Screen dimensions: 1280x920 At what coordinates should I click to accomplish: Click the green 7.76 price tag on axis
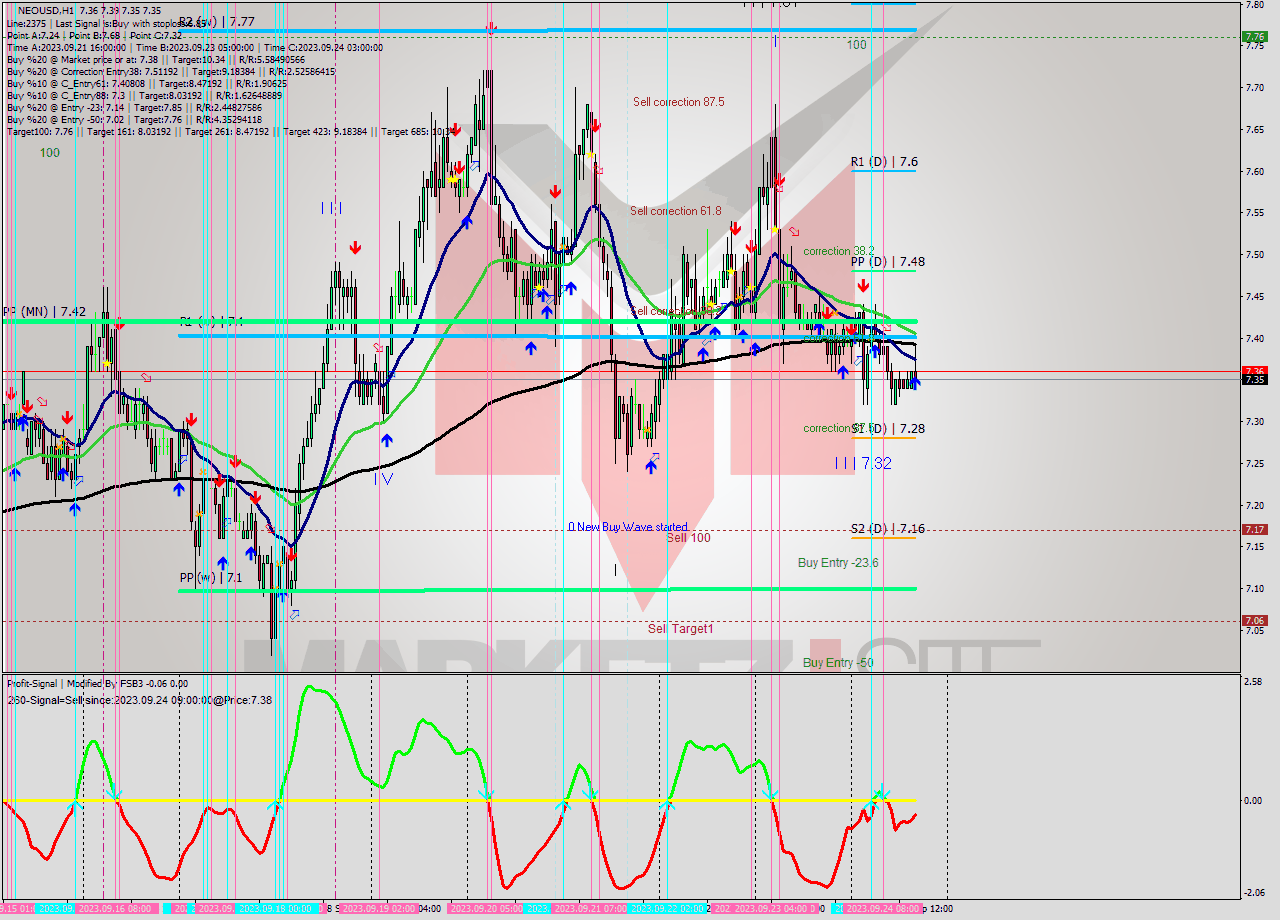1254,37
